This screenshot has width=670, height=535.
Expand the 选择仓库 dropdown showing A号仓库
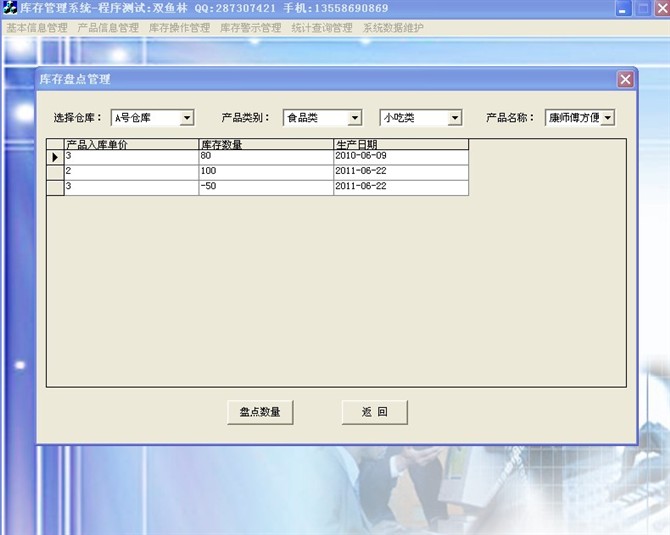tap(187, 118)
